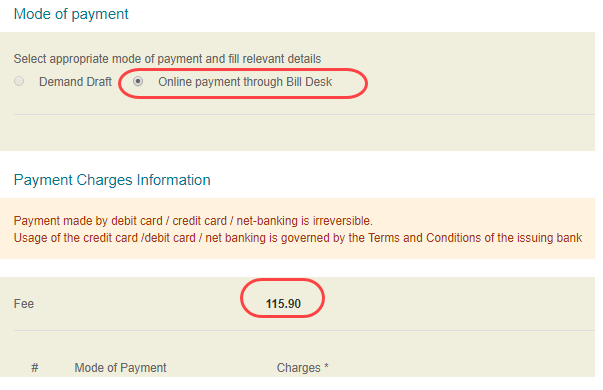Click the word 'irreversible' in the warning
This screenshot has height=390, width=603.
point(342,221)
